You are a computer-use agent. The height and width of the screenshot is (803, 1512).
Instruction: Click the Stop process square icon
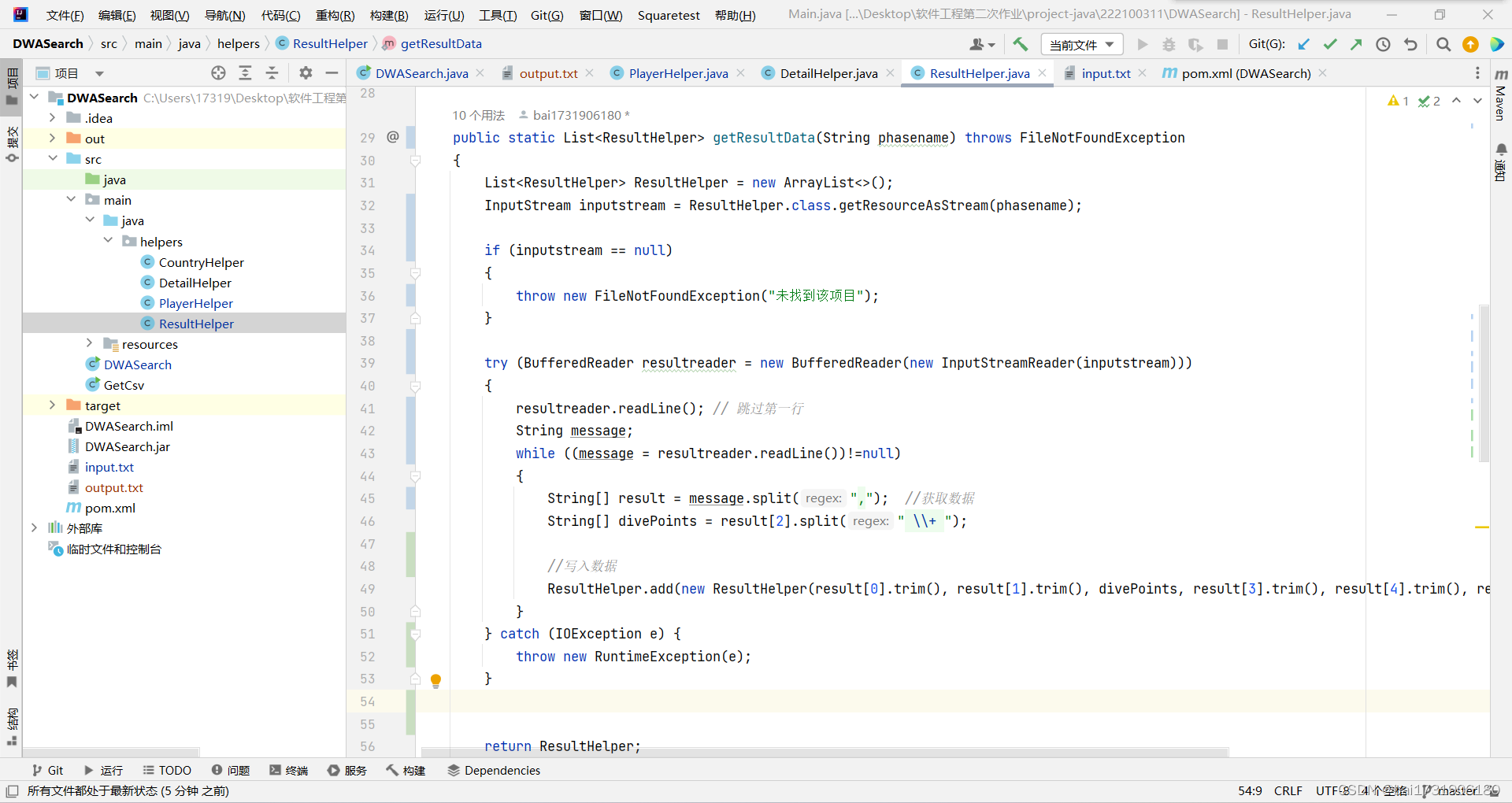click(x=1222, y=45)
